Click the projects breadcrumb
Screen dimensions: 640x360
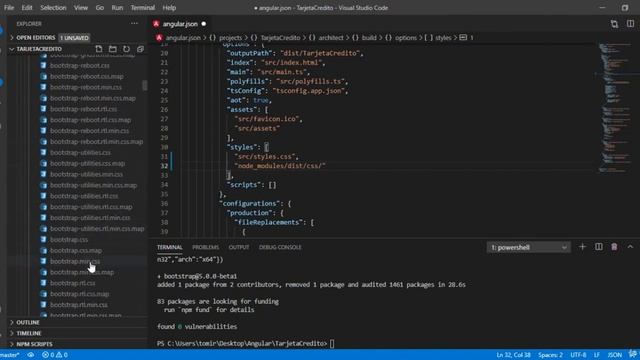(x=230, y=38)
